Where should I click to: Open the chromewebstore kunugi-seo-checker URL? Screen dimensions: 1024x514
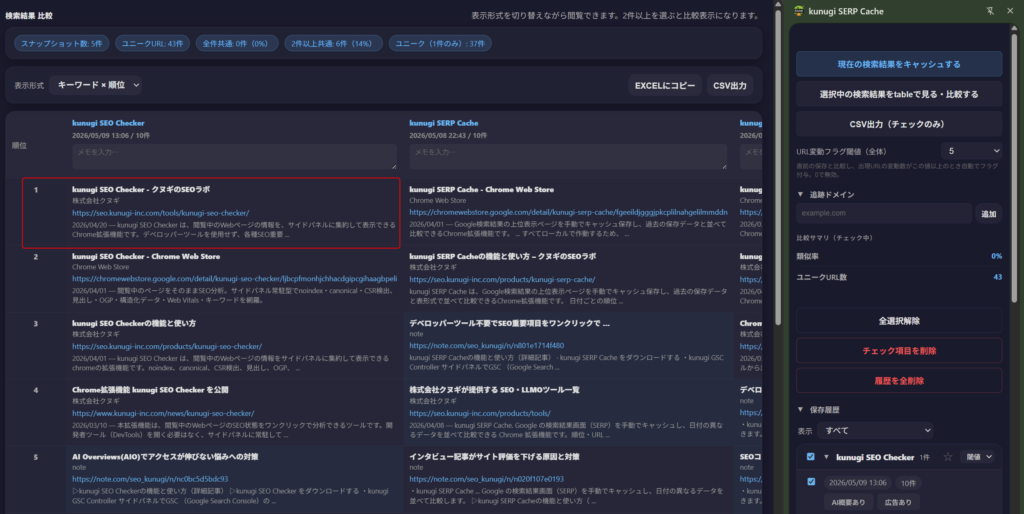[x=234, y=279]
